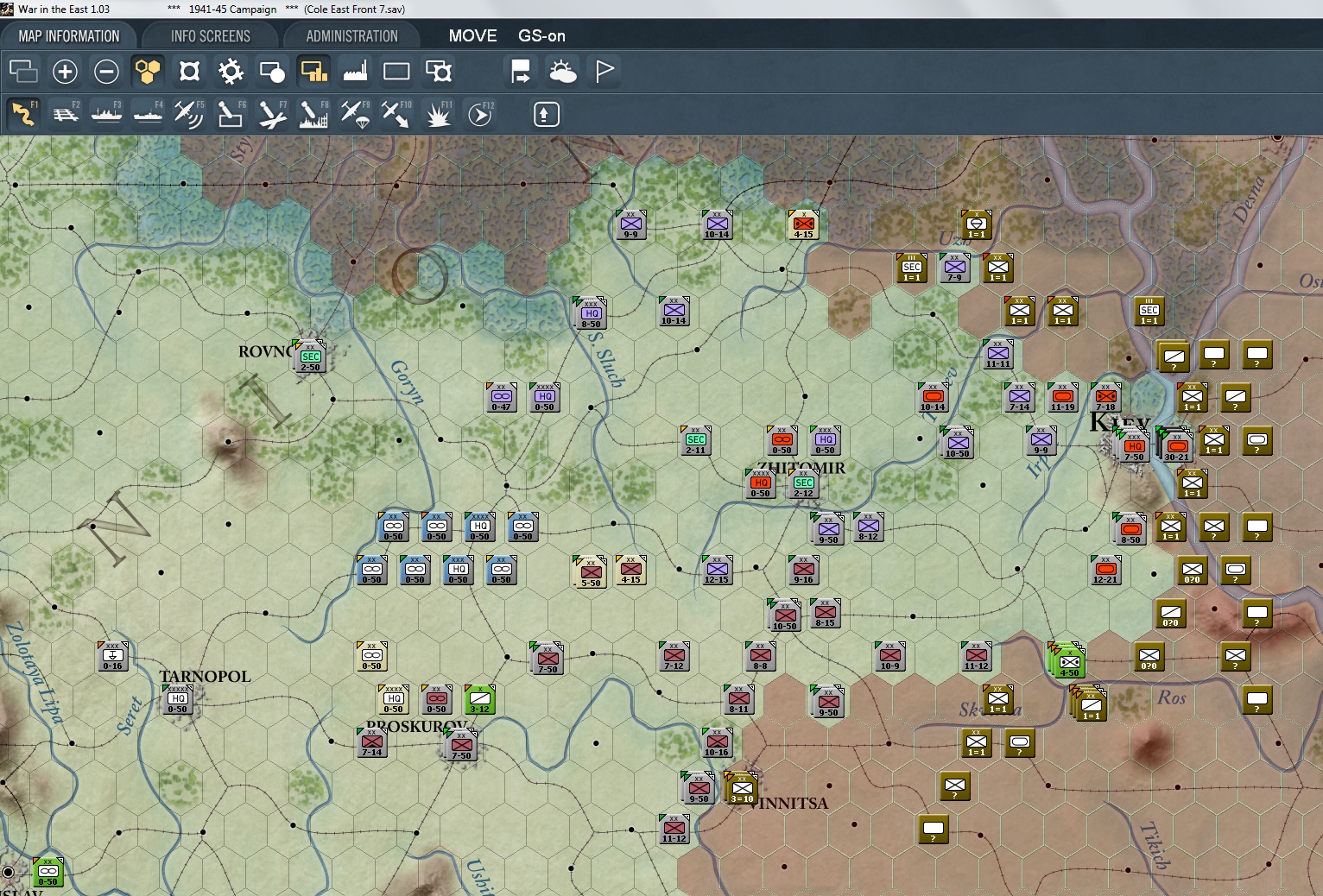Click the outlined pennant flag icon
Screen dimensions: 1323x896
coord(604,71)
